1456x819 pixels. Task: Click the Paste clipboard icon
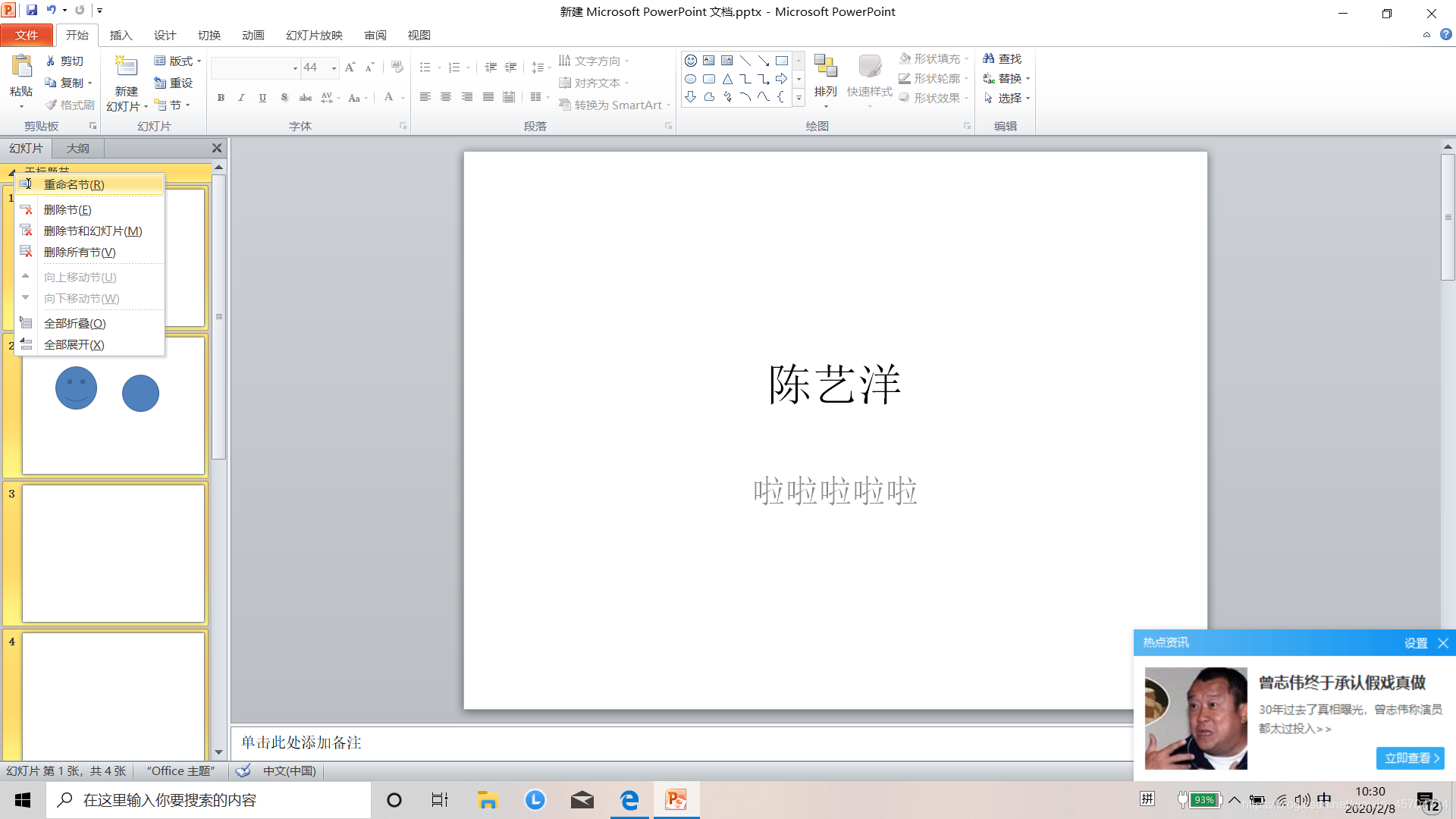click(x=21, y=67)
